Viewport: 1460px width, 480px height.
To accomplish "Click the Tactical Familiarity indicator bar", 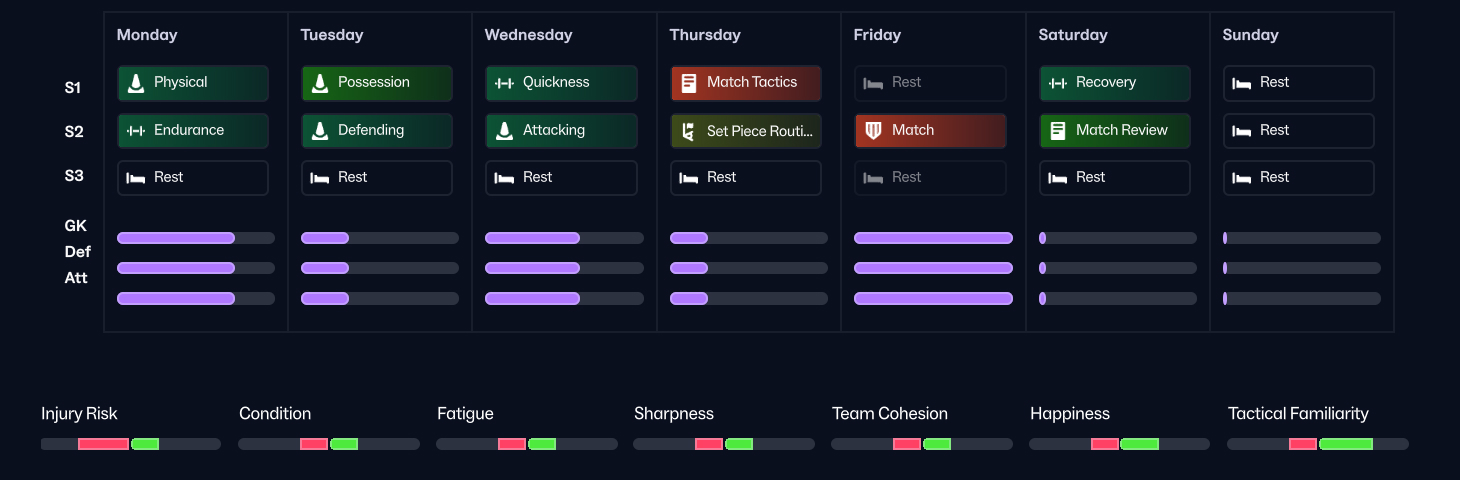I will tap(1318, 444).
